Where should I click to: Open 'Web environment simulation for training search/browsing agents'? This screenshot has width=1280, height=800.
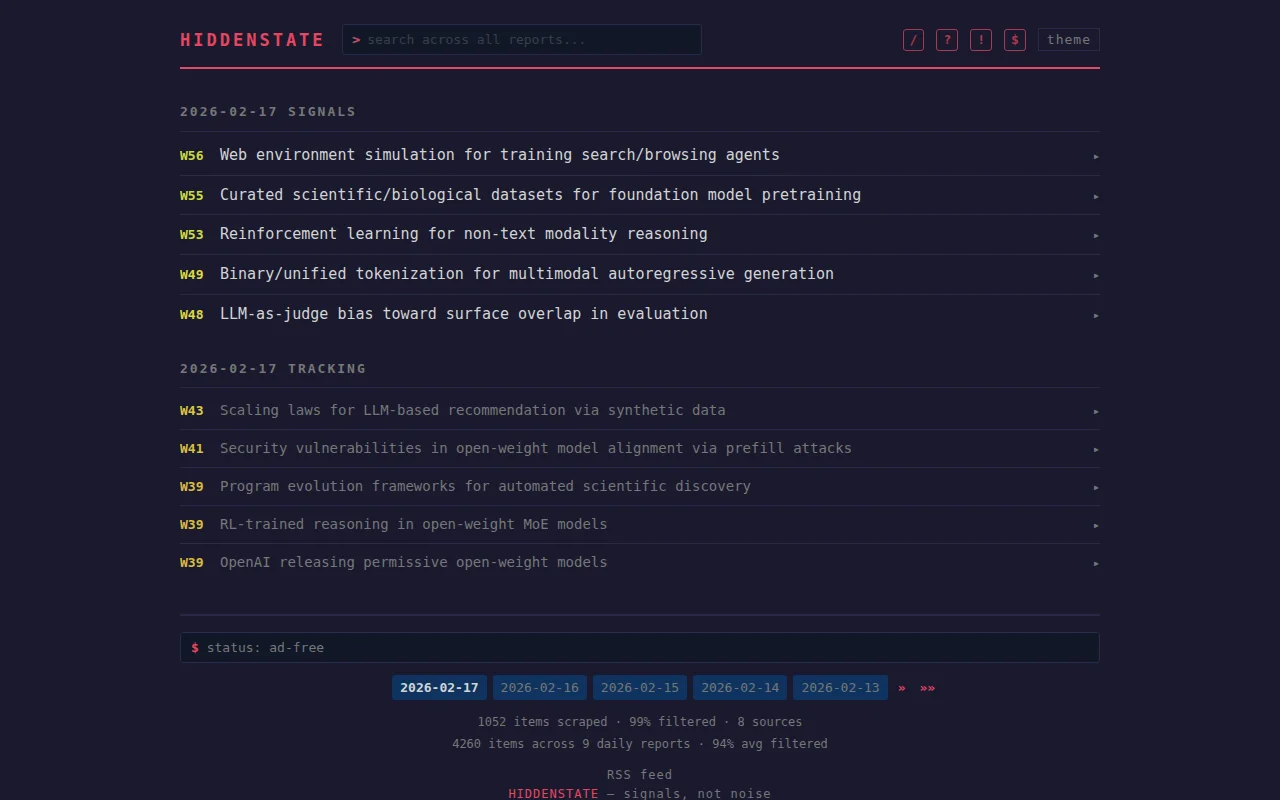pyautogui.click(x=500, y=155)
